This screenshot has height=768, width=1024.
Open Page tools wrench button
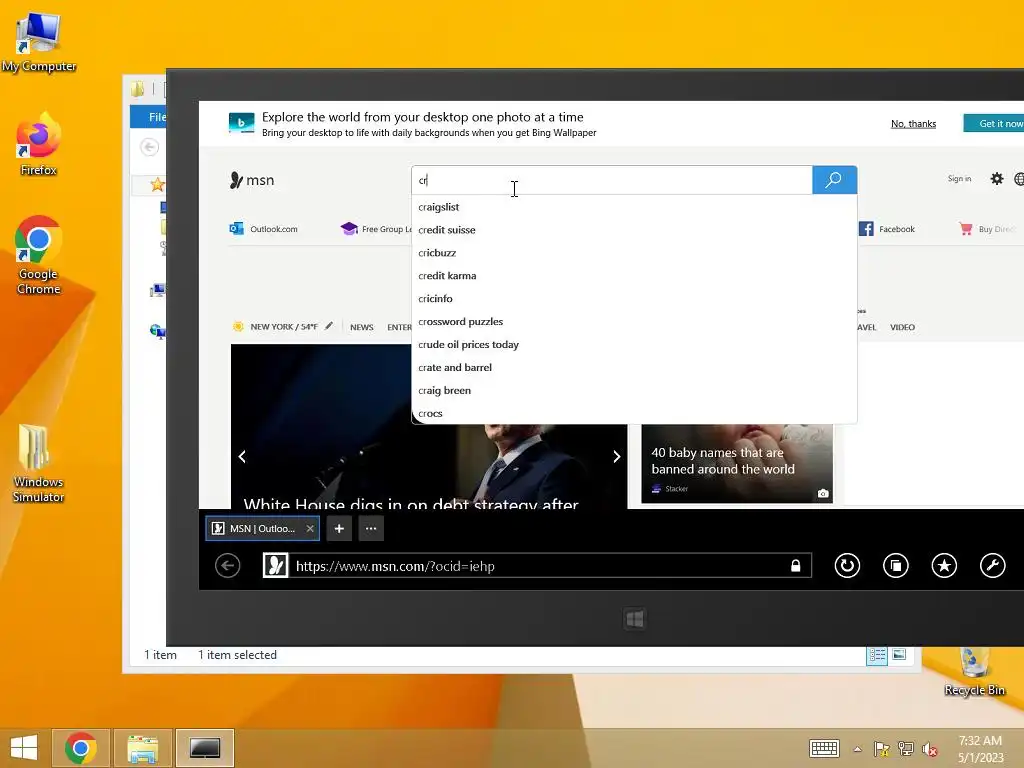coord(993,566)
